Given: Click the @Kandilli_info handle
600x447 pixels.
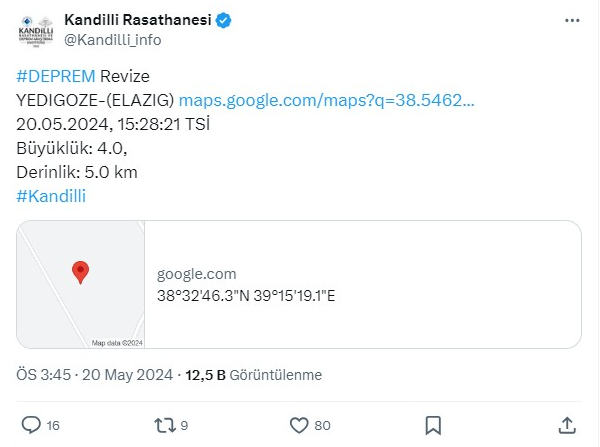Looking at the screenshot, I should coord(112,40).
